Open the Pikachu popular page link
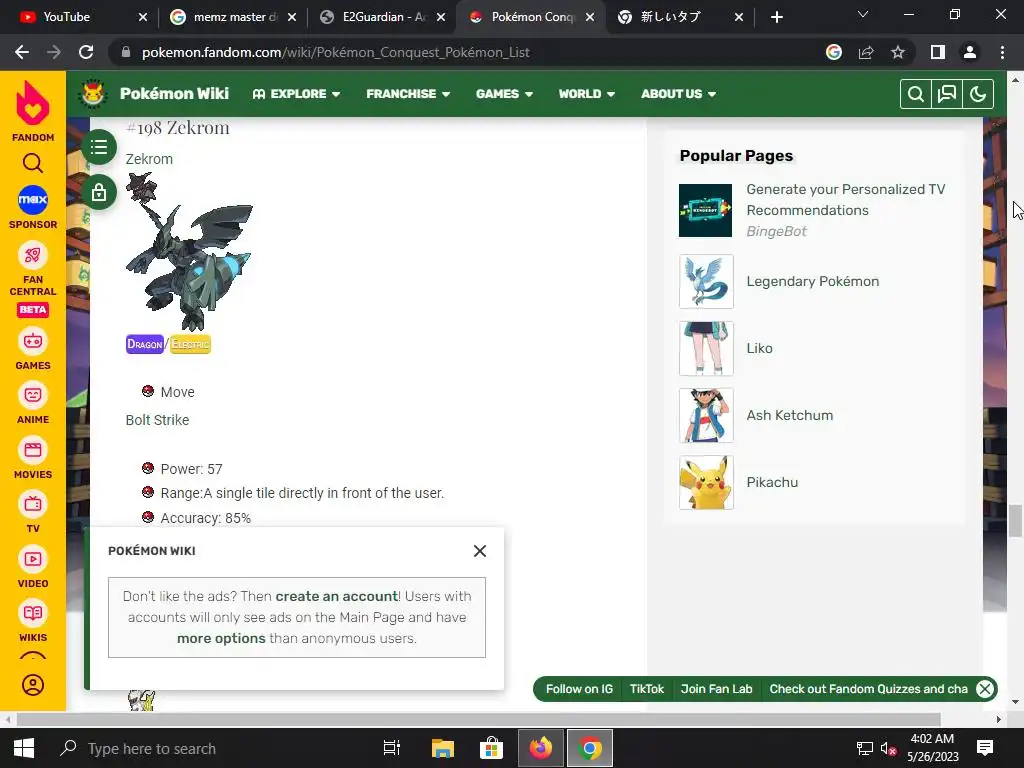1024x768 pixels. 772,482
